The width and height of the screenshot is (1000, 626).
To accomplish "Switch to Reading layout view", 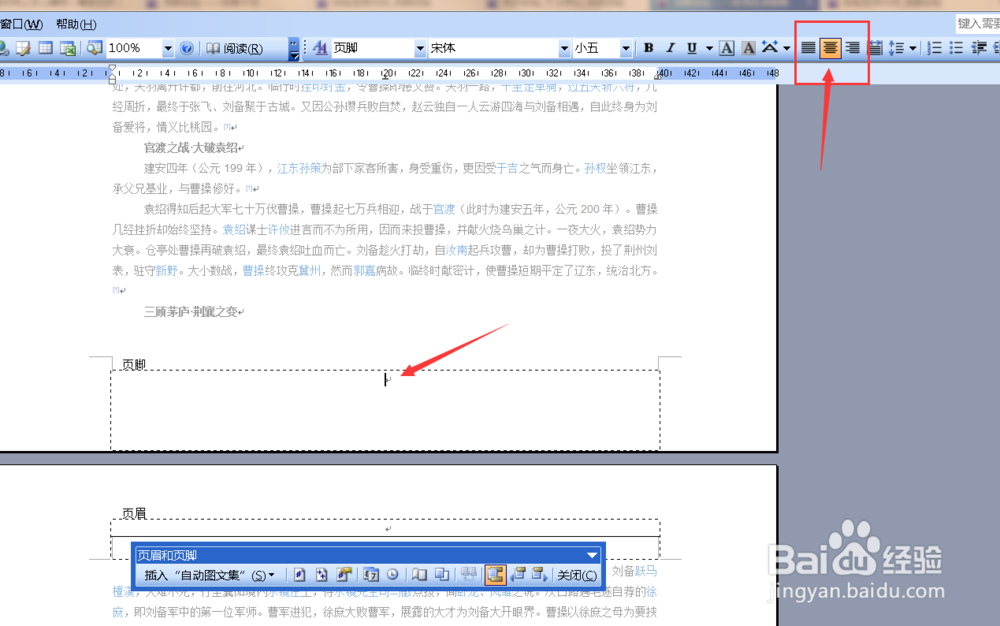I will click(240, 47).
